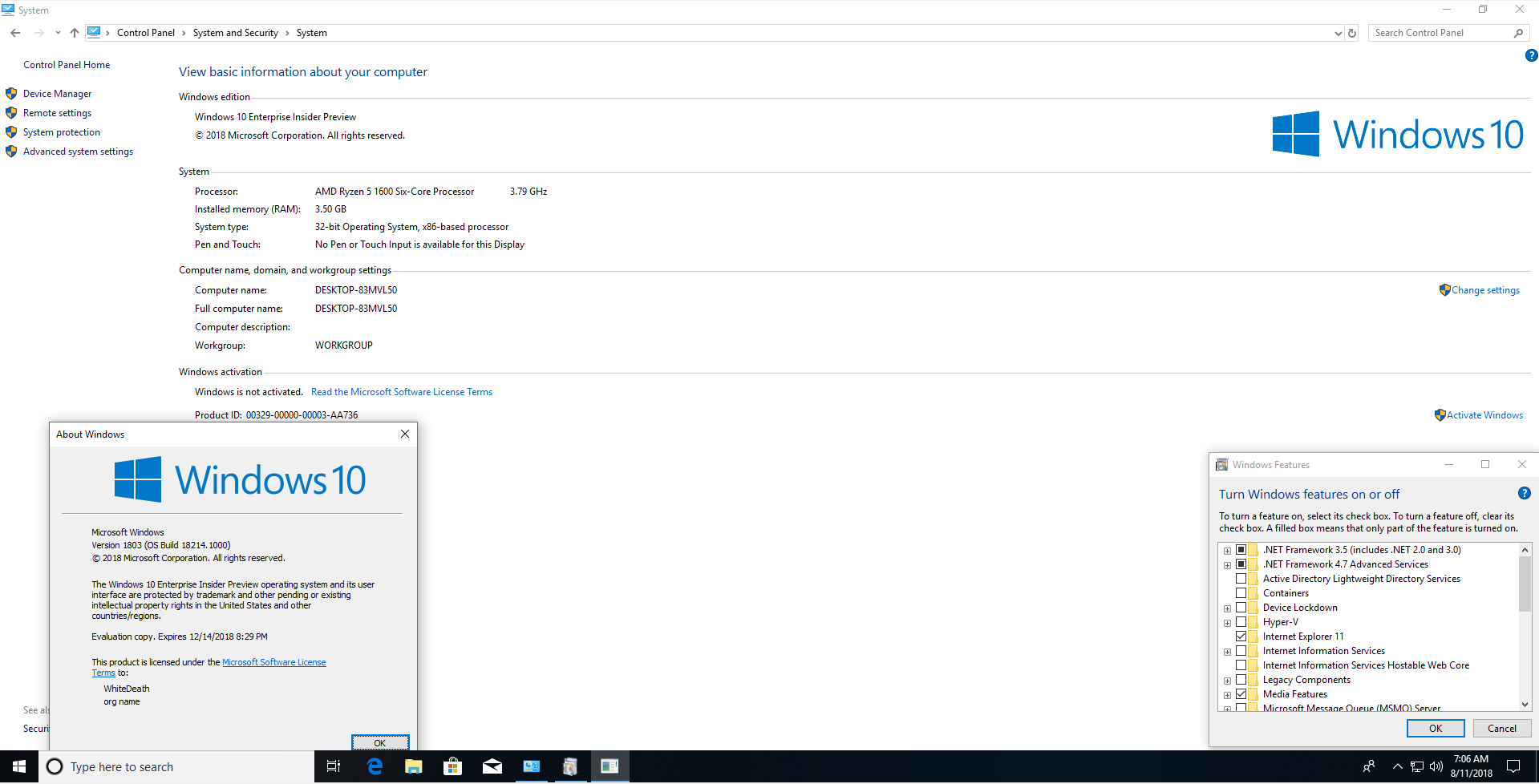Open the Windows Start menu
Screen dimensions: 1539x784
click(x=19, y=766)
